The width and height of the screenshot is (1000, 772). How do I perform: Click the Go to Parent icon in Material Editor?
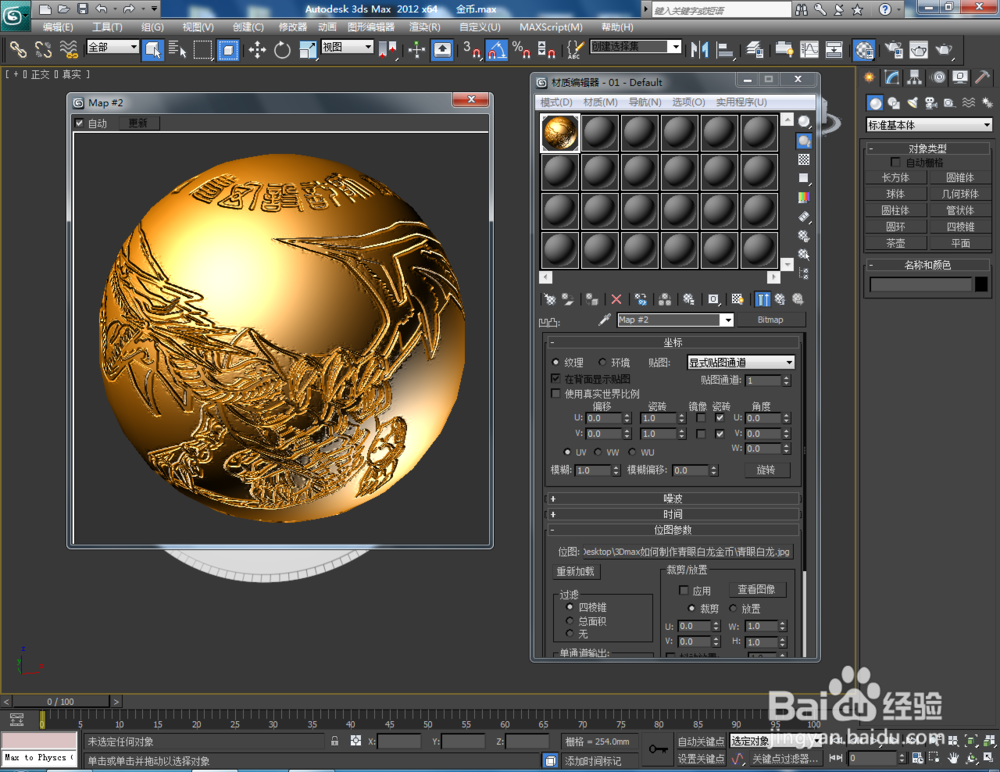[x=779, y=299]
